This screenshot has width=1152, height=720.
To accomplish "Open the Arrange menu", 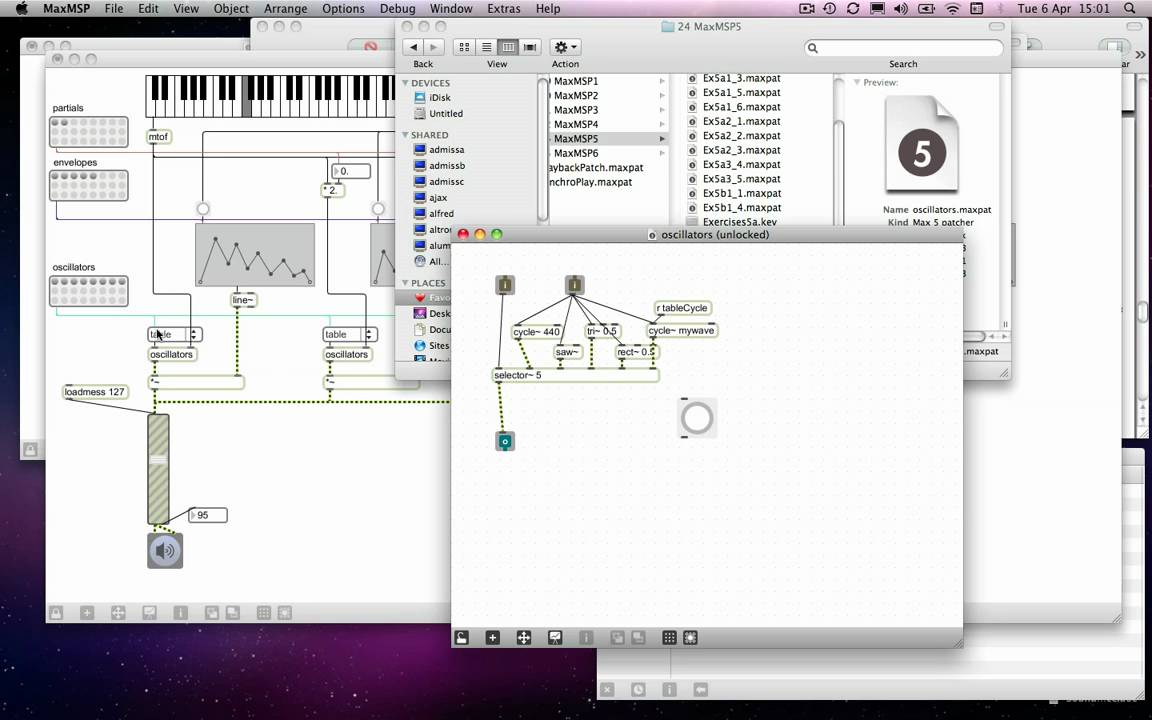I will [285, 9].
